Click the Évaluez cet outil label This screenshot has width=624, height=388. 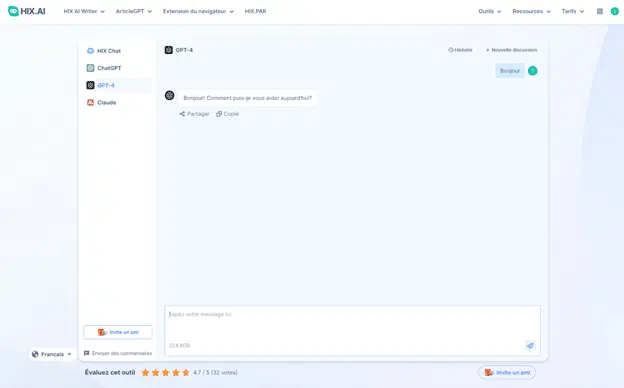pyautogui.click(x=110, y=372)
